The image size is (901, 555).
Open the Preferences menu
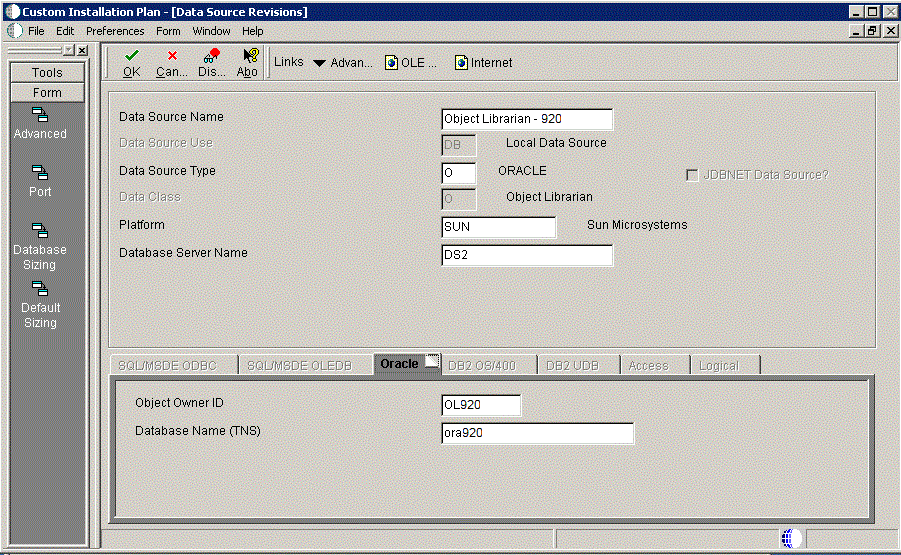pyautogui.click(x=115, y=31)
